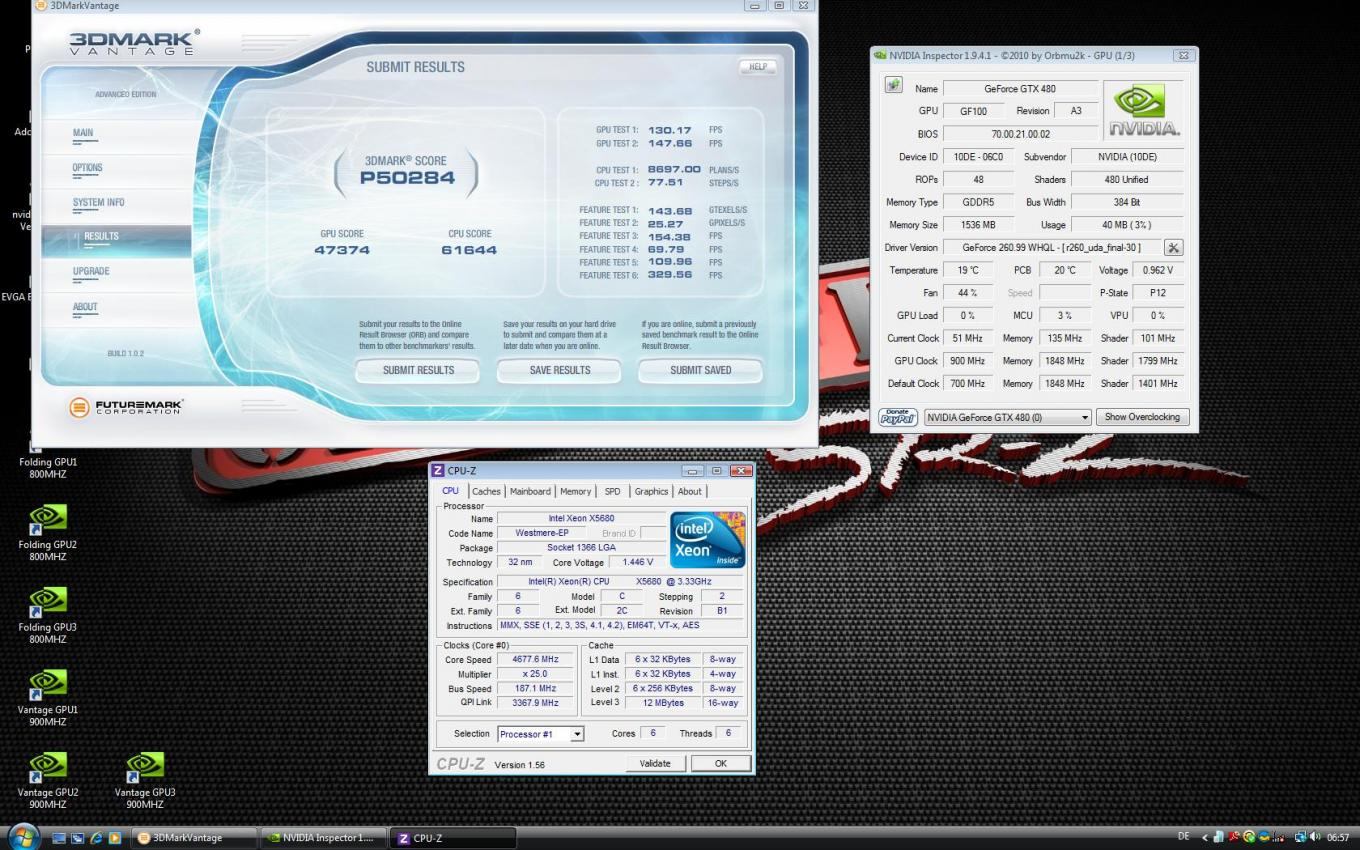Click the Temperature 19 °C field
The width and height of the screenshot is (1360, 850).
point(967,270)
